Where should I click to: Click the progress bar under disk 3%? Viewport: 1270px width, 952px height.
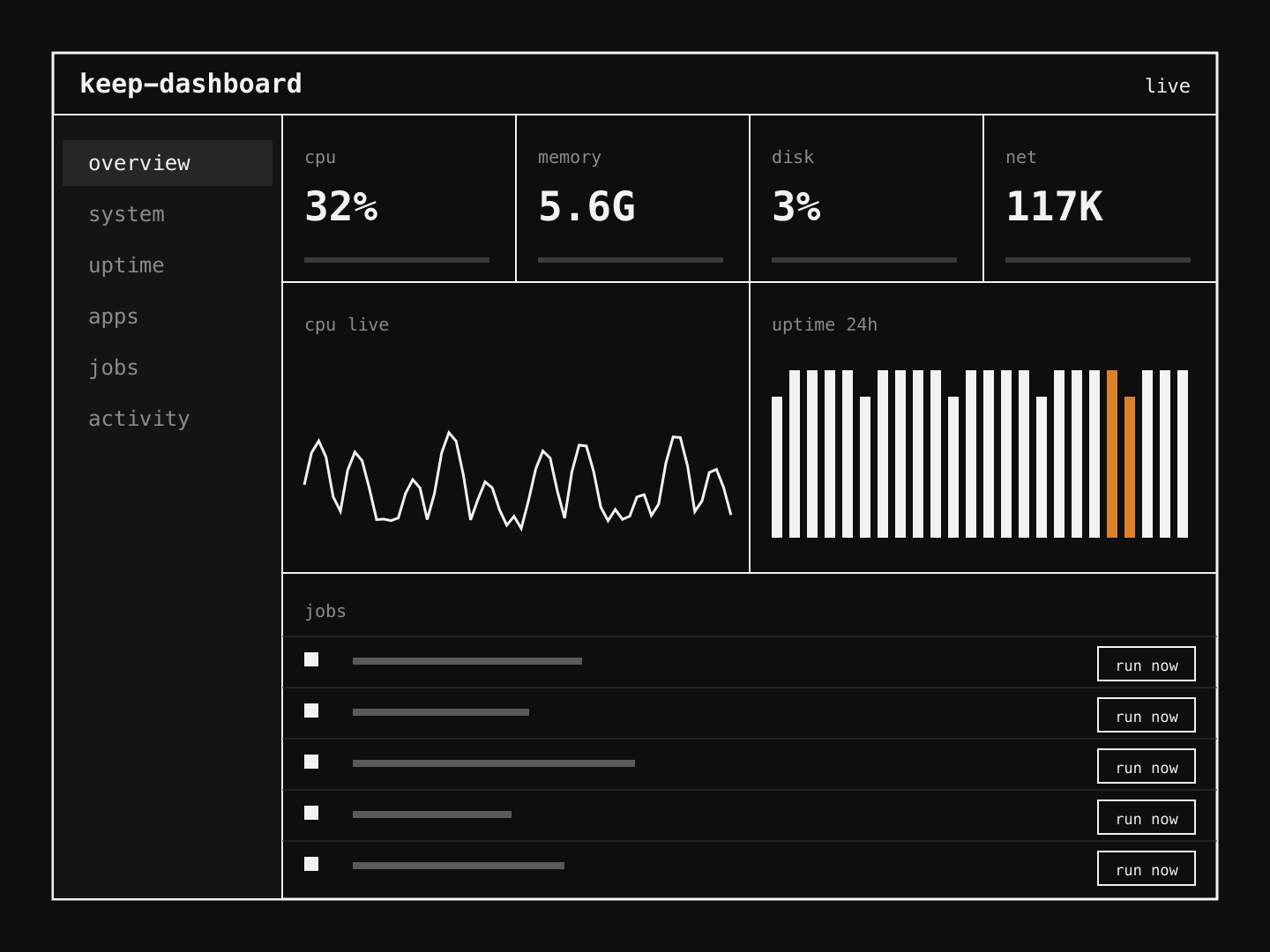[x=864, y=260]
